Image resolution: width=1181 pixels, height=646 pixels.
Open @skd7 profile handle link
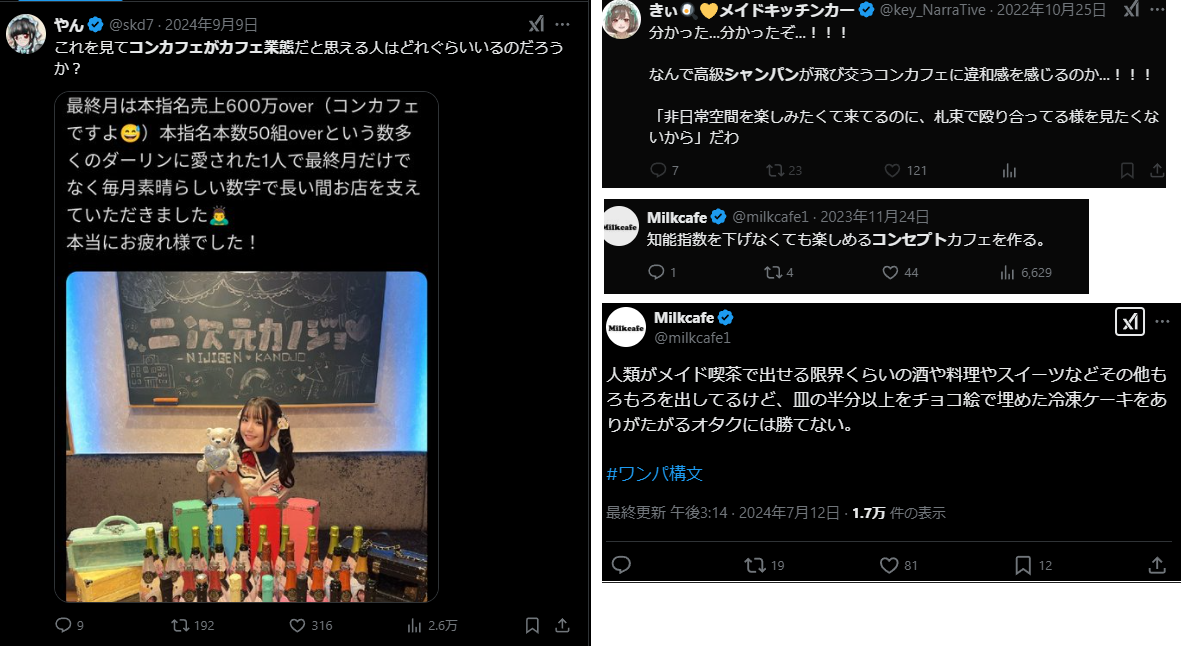click(x=132, y=25)
